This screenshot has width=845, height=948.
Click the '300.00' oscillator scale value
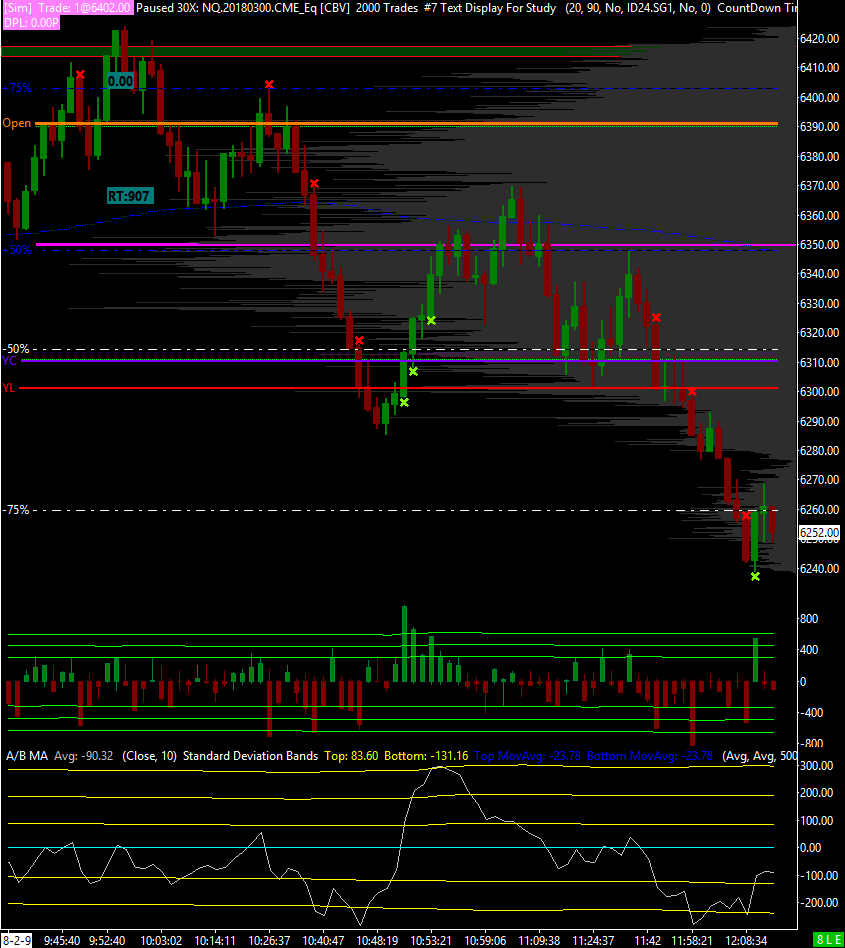point(817,766)
